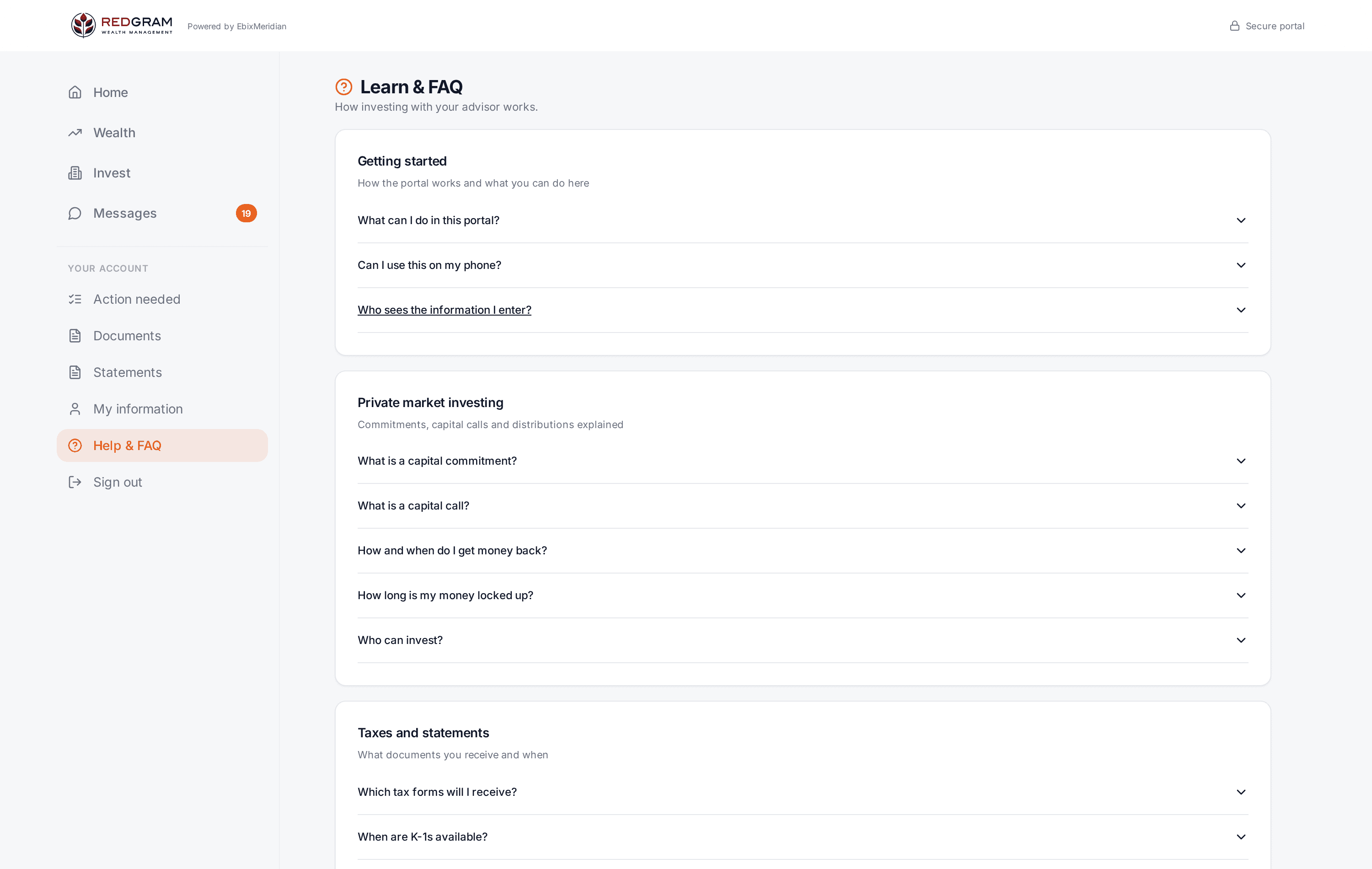Expand chevron for What can I do in this portal
The width and height of the screenshot is (1372, 869).
tap(1241, 220)
